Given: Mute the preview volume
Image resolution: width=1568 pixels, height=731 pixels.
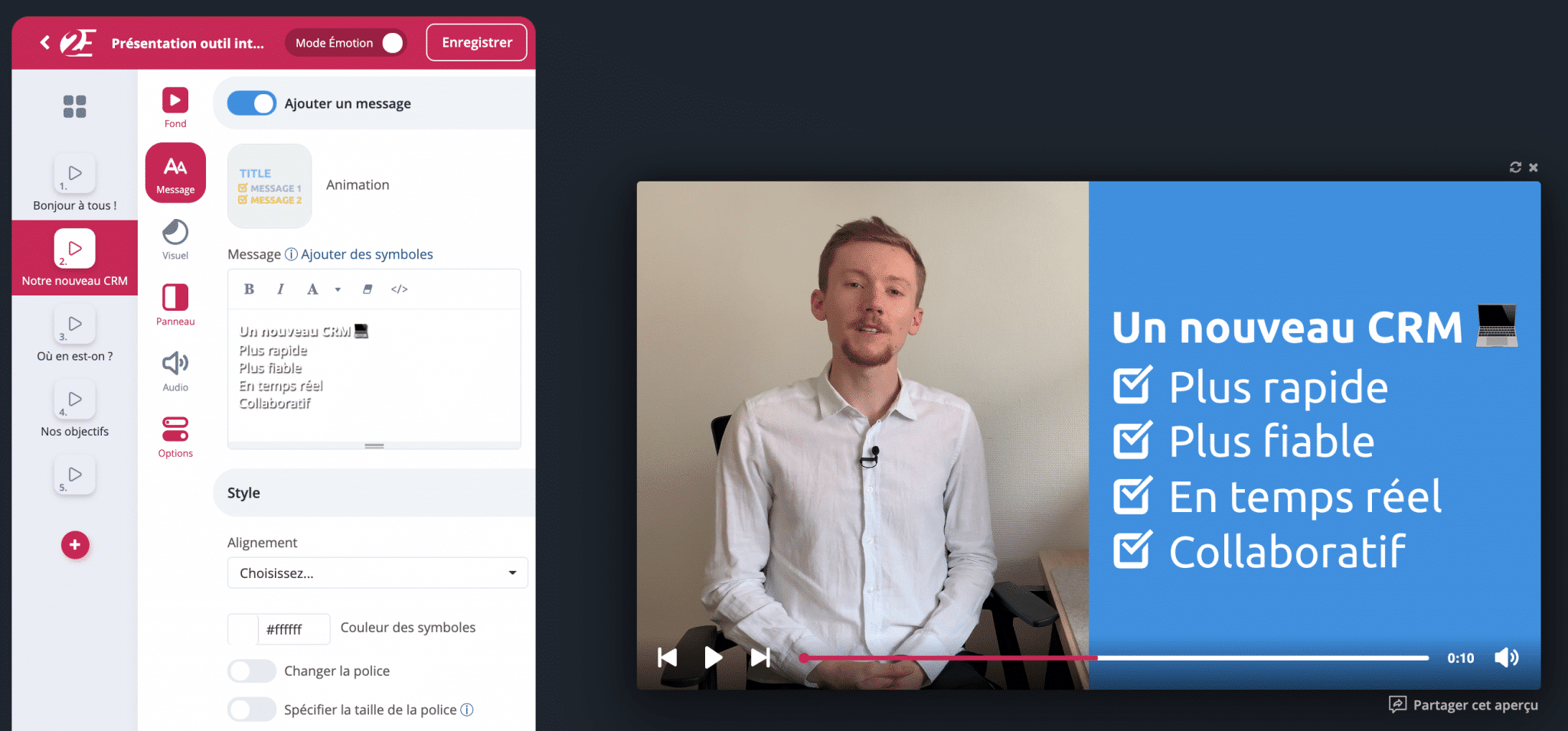Looking at the screenshot, I should pos(1507,658).
